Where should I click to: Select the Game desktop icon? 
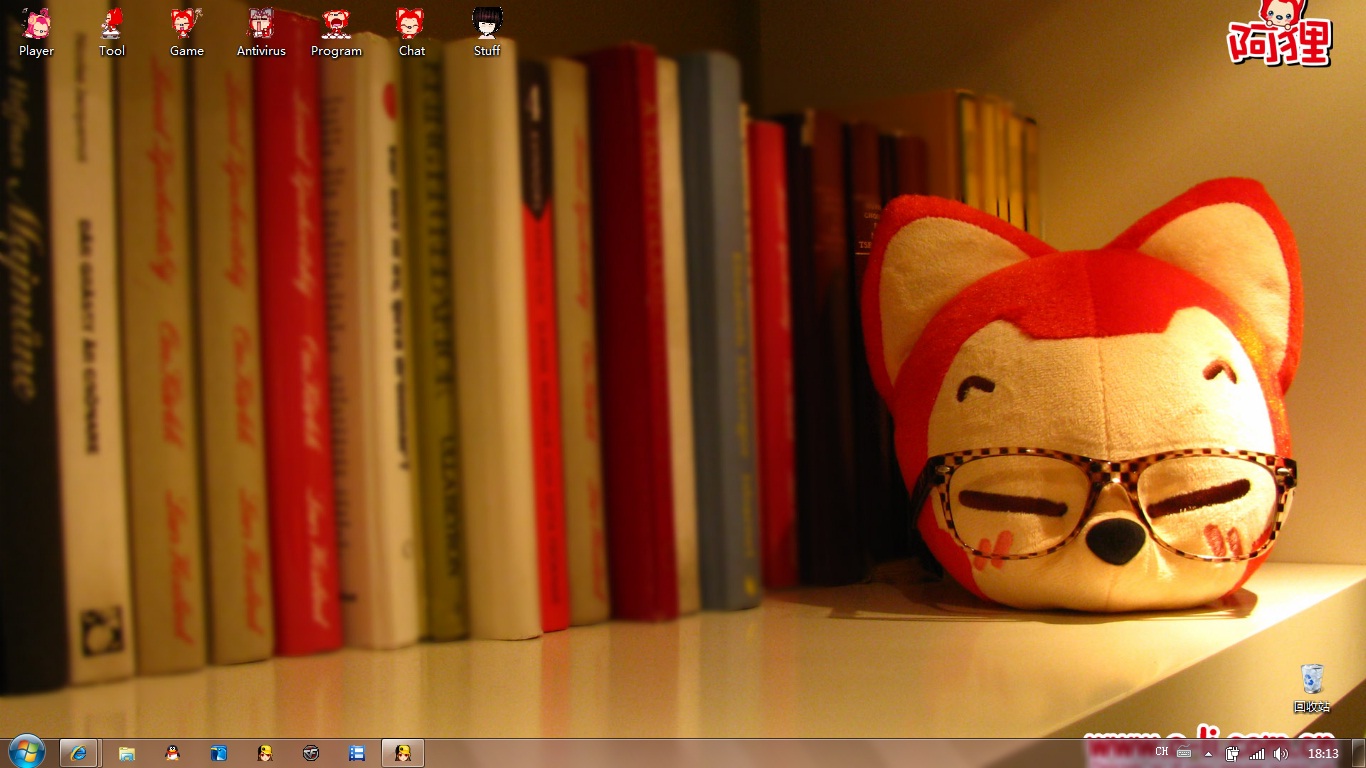pyautogui.click(x=186, y=31)
